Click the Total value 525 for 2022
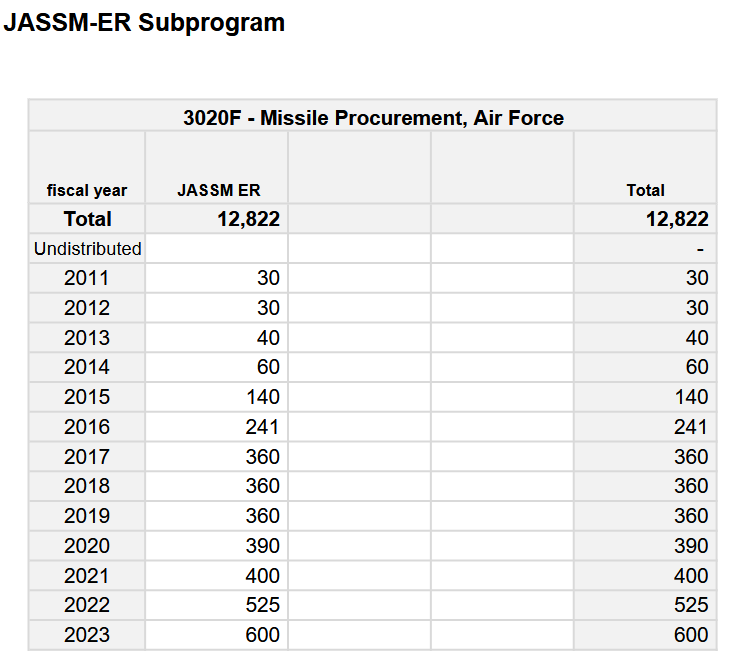Viewport: 737px width, 651px height. pos(691,605)
